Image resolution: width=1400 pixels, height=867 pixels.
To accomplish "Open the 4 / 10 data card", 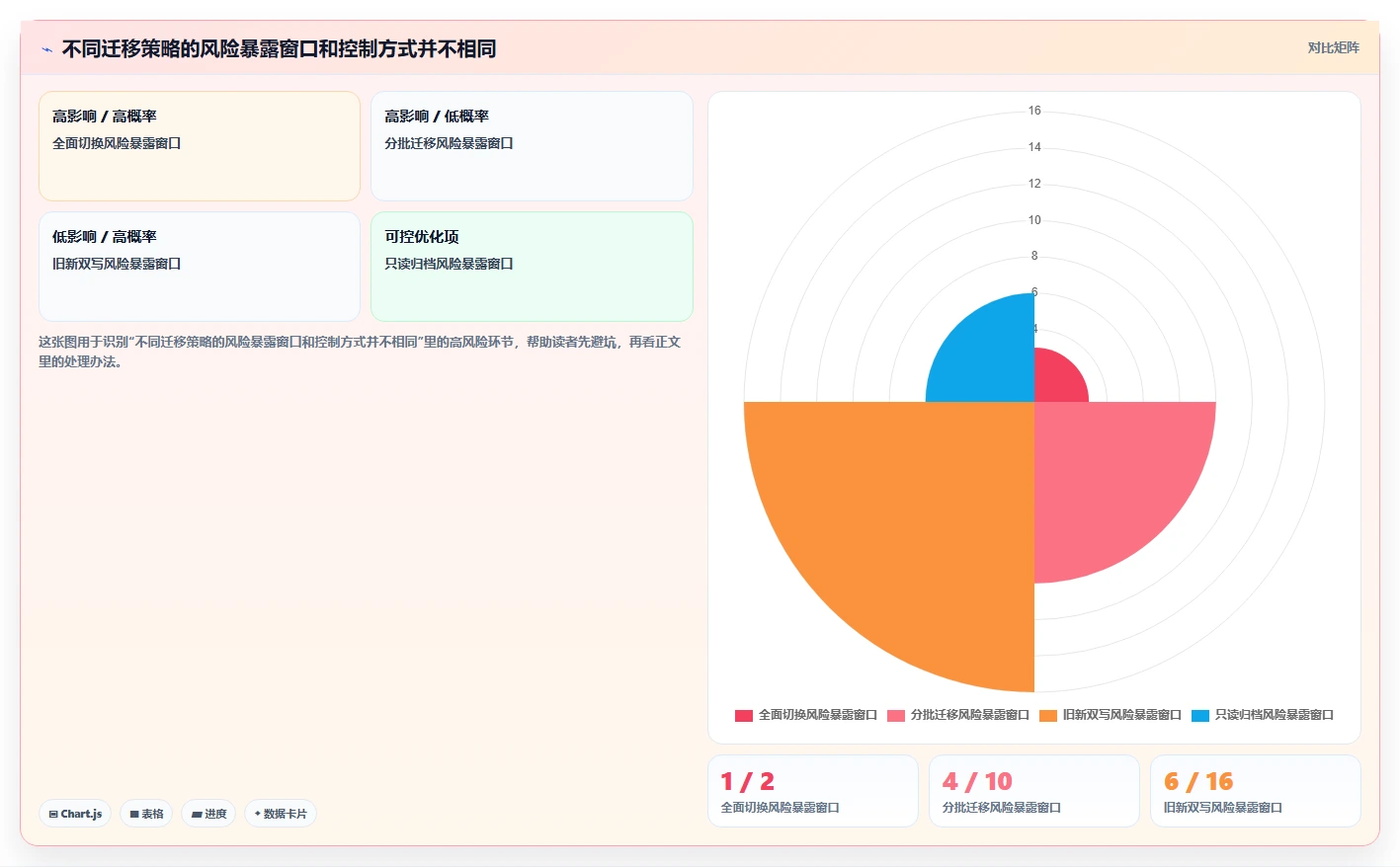I will point(1034,791).
